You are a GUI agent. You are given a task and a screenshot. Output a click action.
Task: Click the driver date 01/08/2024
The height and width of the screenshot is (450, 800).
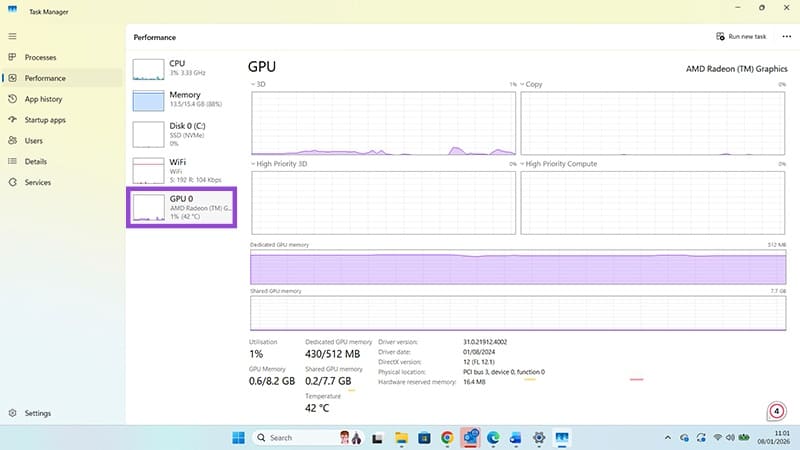click(479, 352)
